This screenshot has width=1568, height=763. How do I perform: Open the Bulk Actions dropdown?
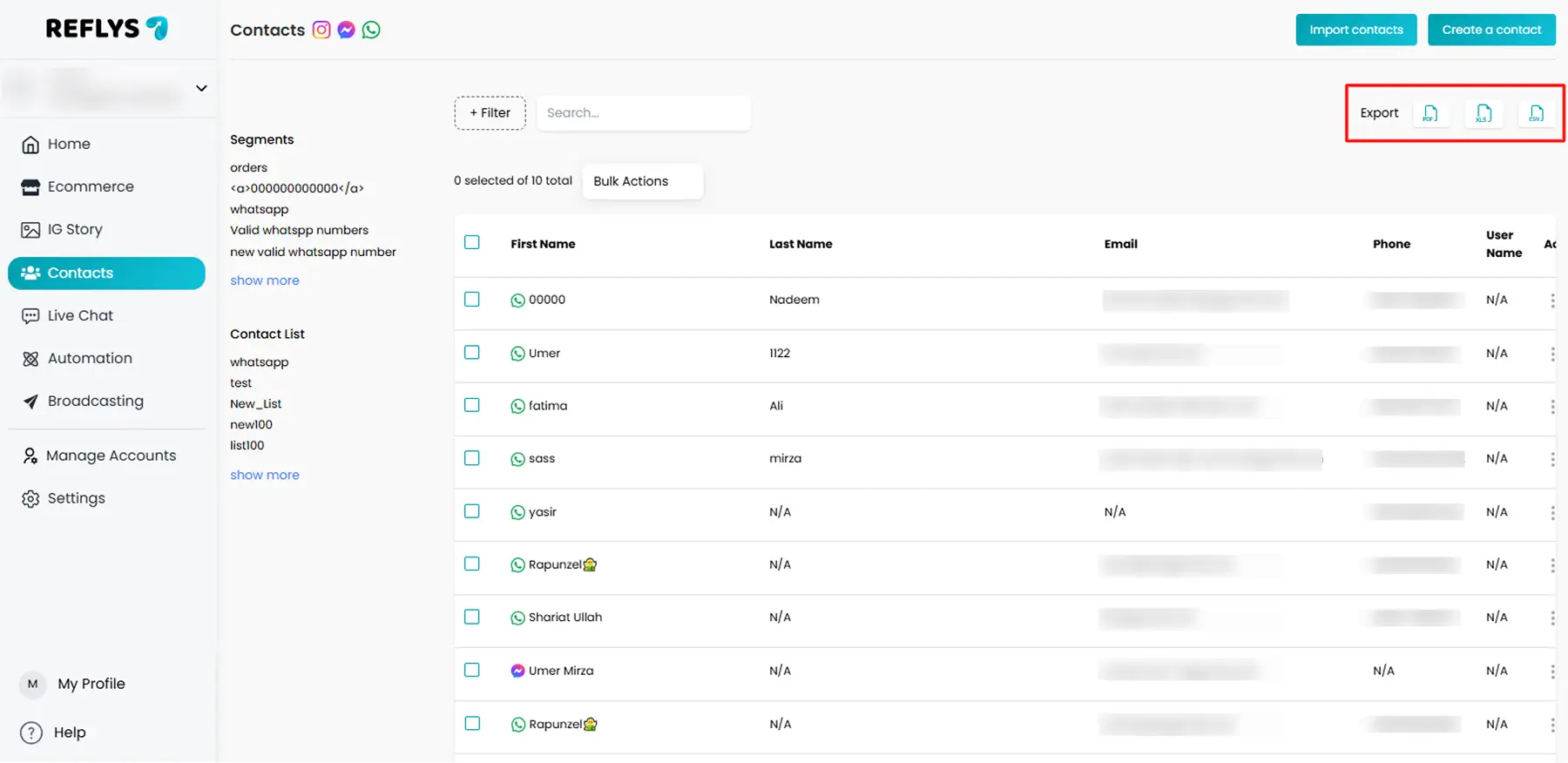tap(642, 181)
